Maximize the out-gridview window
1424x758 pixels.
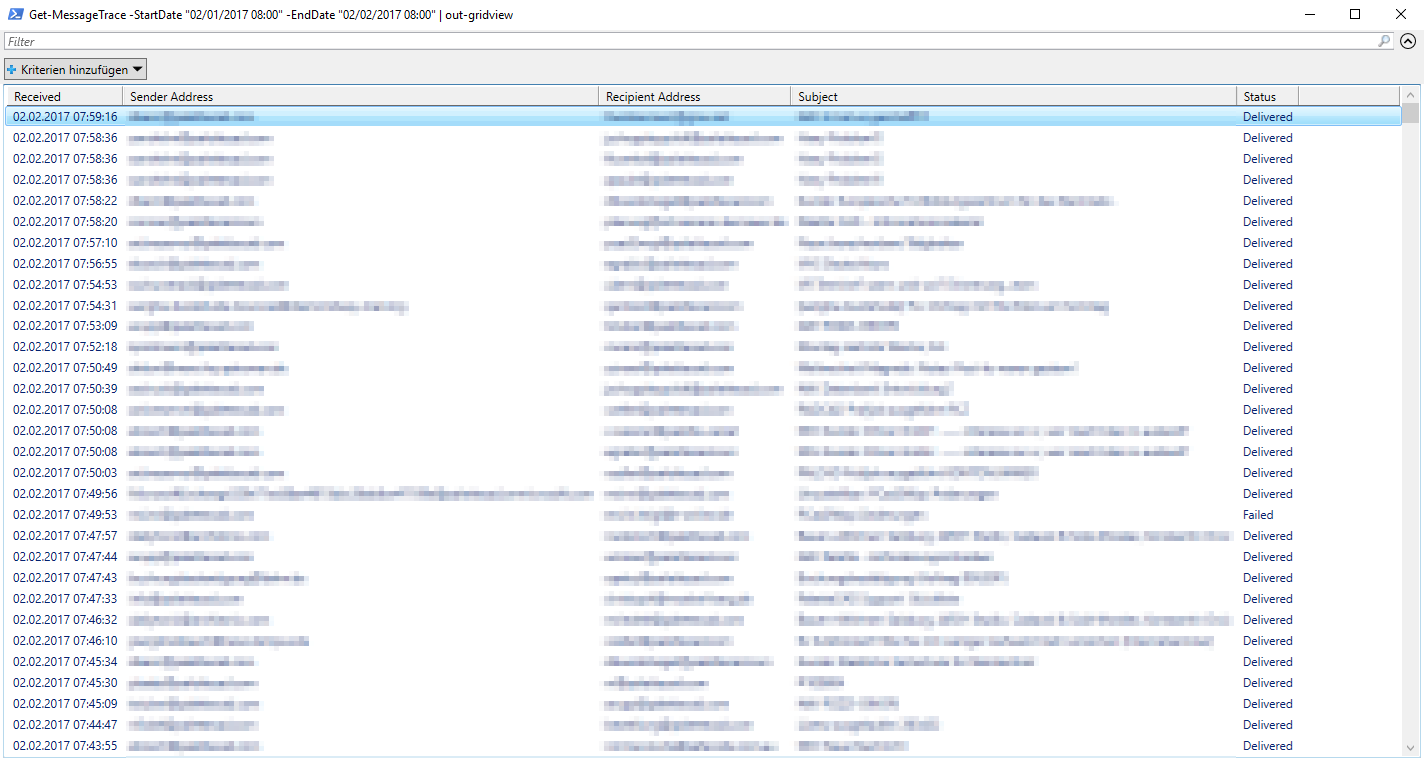(1355, 14)
